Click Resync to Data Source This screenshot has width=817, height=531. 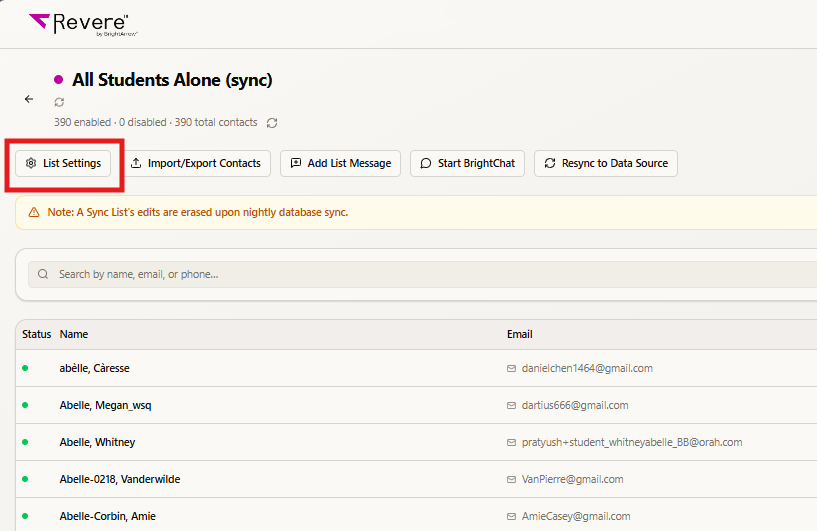[606, 164]
